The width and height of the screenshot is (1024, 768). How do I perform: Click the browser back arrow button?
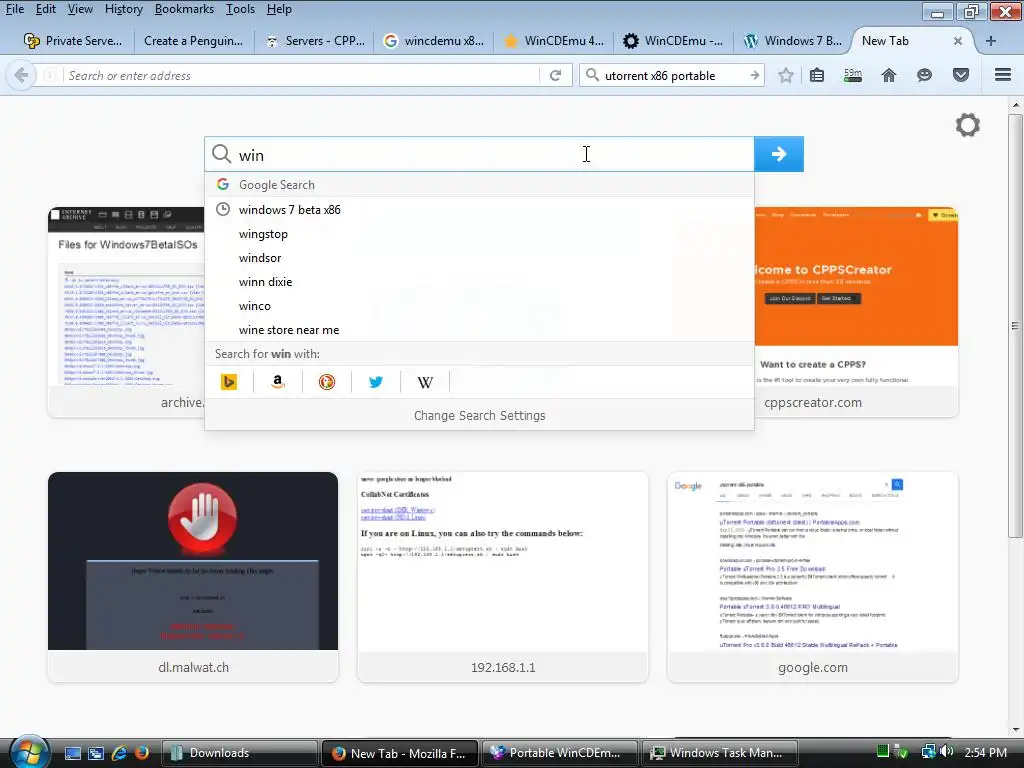point(21,75)
